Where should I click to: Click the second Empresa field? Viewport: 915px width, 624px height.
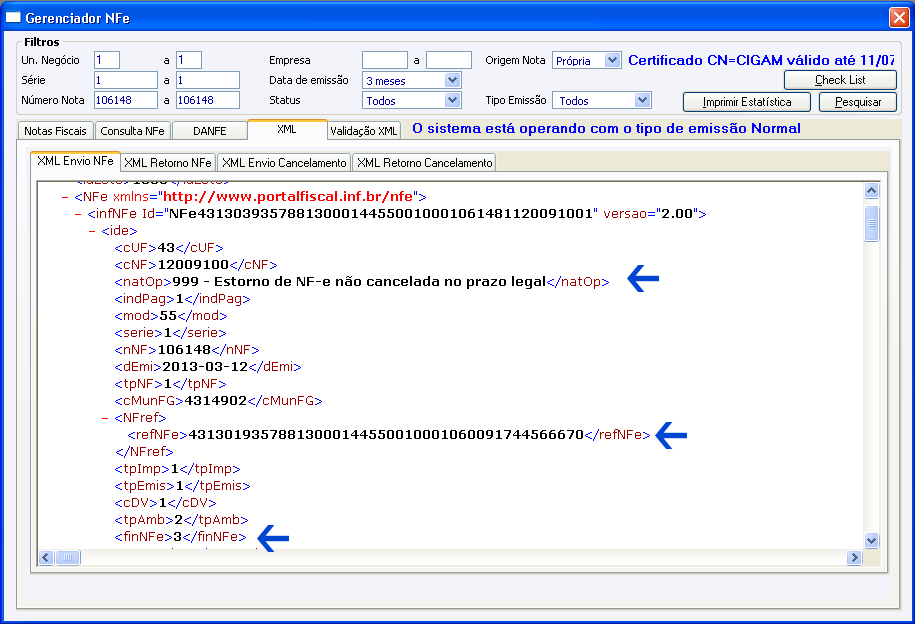point(449,60)
